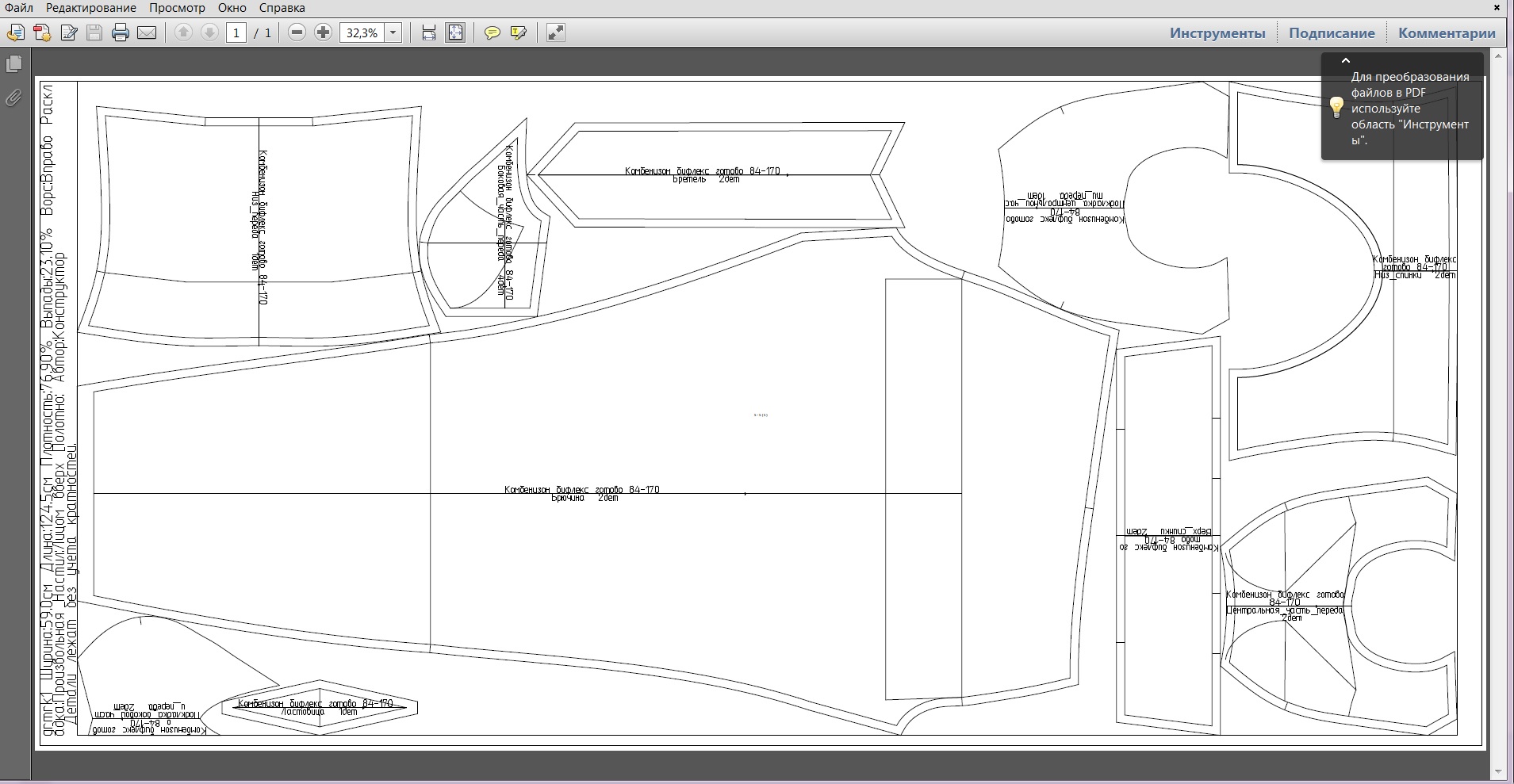Open the Подписание pane

pos(1332,33)
